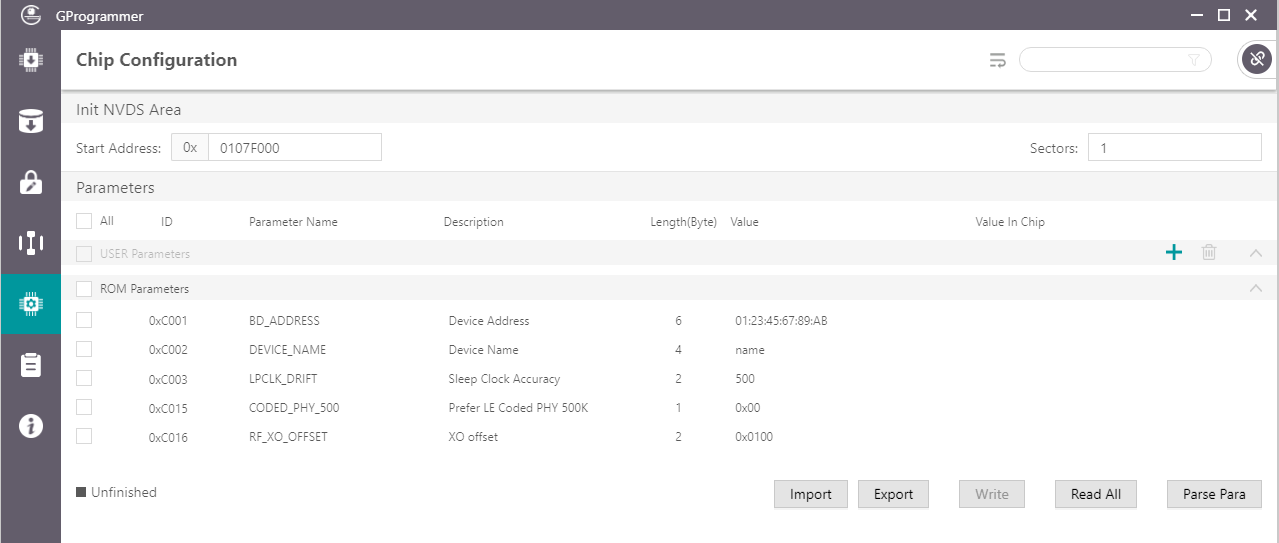Click the Sectors input field
1279x543 pixels.
[1174, 148]
